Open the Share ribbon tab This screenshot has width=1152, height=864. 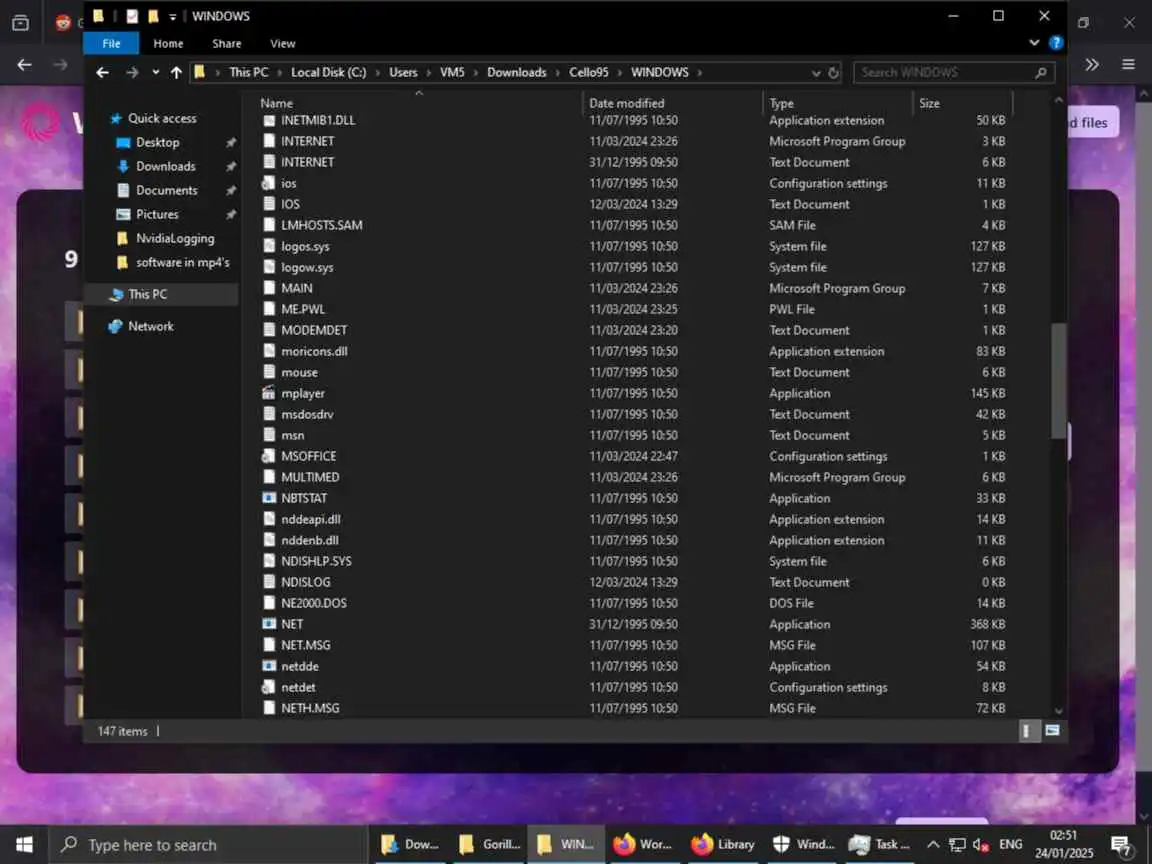pos(226,43)
